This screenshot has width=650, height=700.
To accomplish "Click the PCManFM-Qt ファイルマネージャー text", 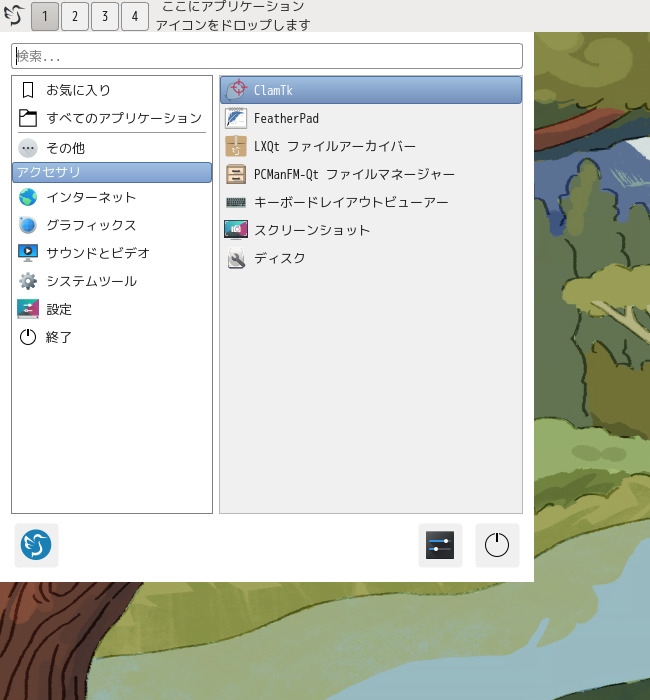I will pos(354,174).
